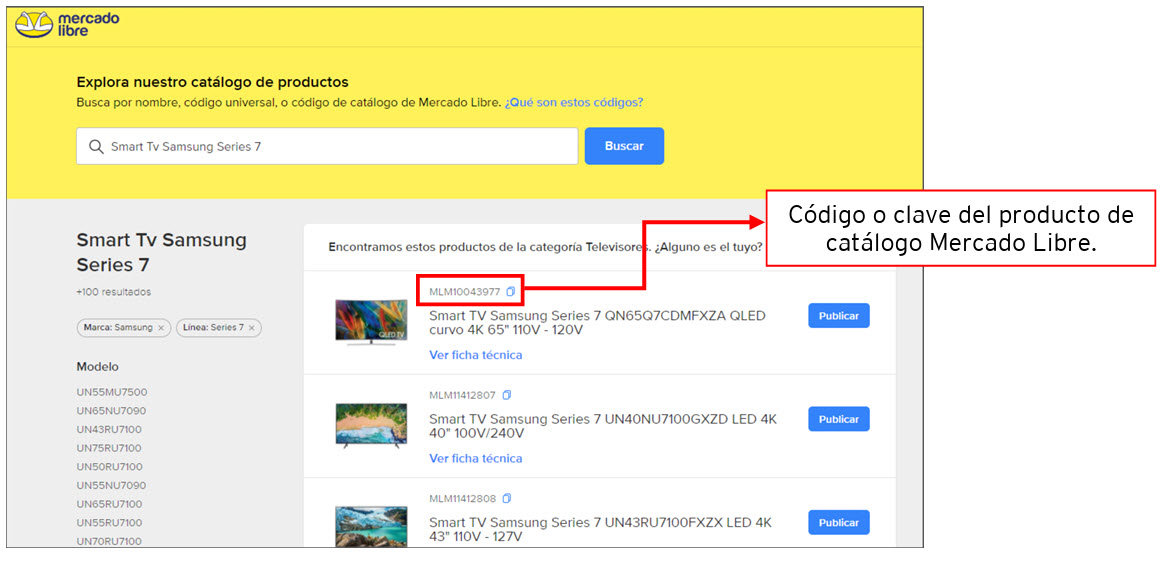View ficha técnica for UN40NU7100GXZD
1161x561 pixels.
(x=475, y=459)
